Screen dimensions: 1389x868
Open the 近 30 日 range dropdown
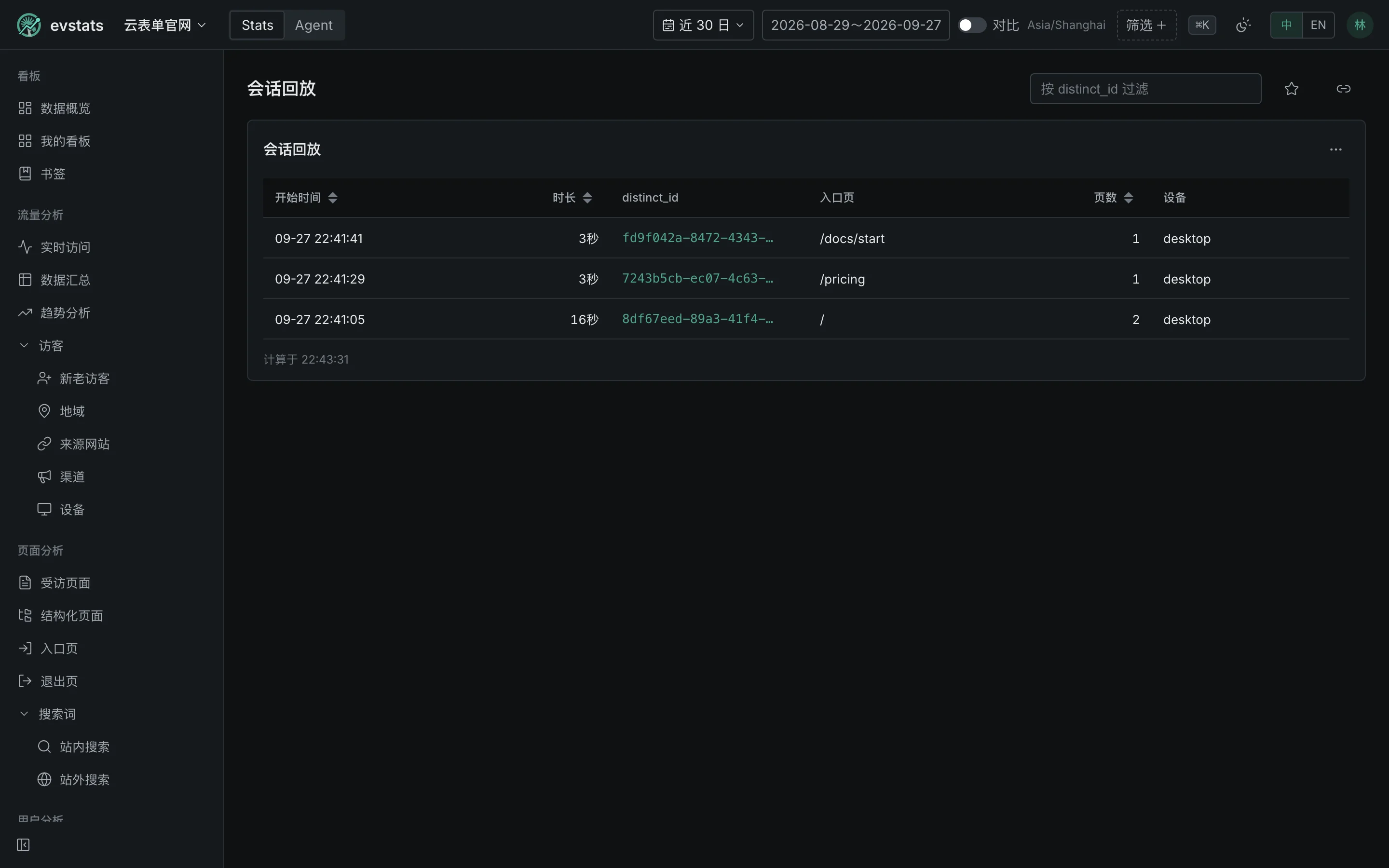tap(703, 25)
